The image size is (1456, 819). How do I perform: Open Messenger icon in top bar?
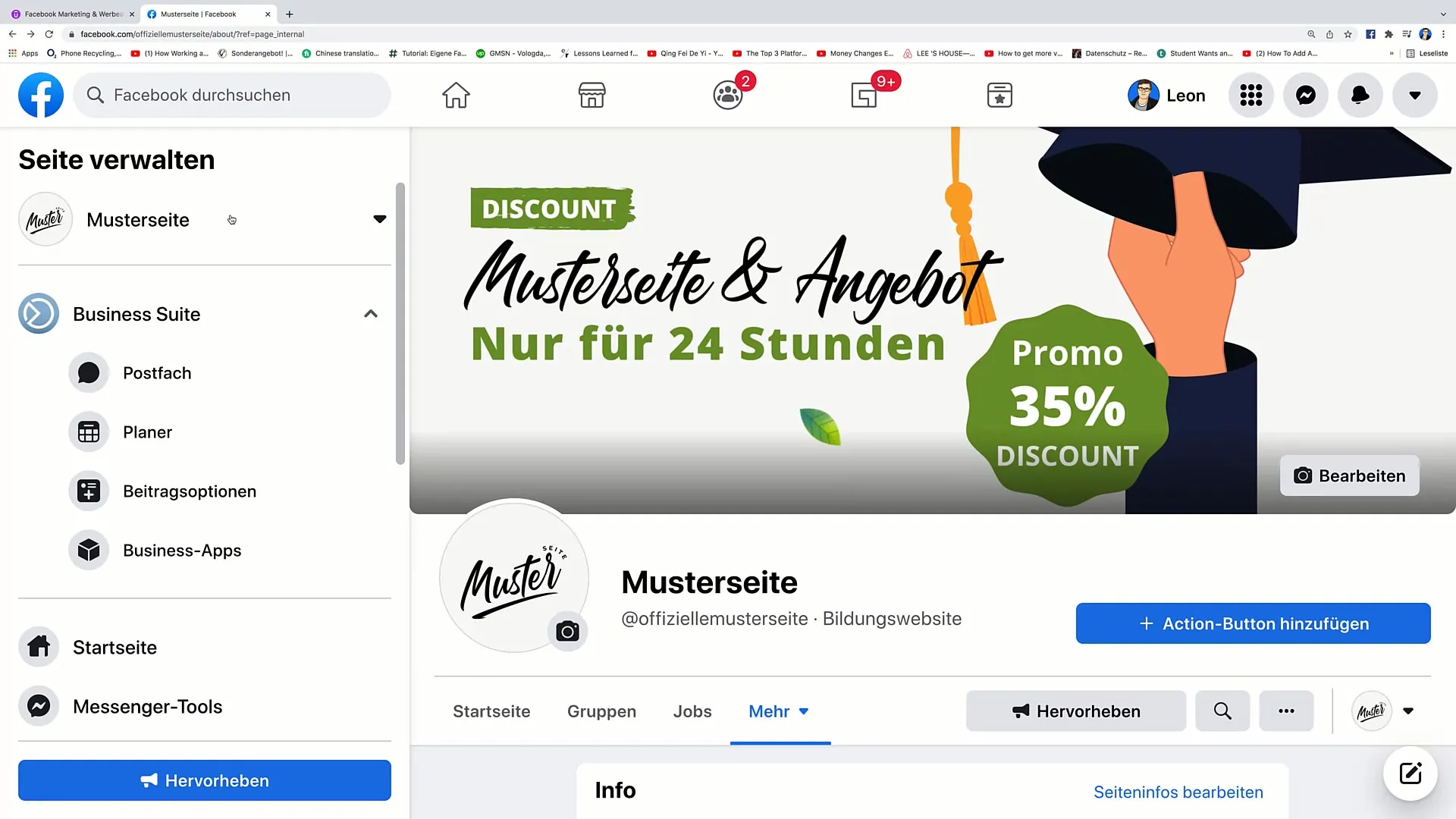pyautogui.click(x=1306, y=95)
